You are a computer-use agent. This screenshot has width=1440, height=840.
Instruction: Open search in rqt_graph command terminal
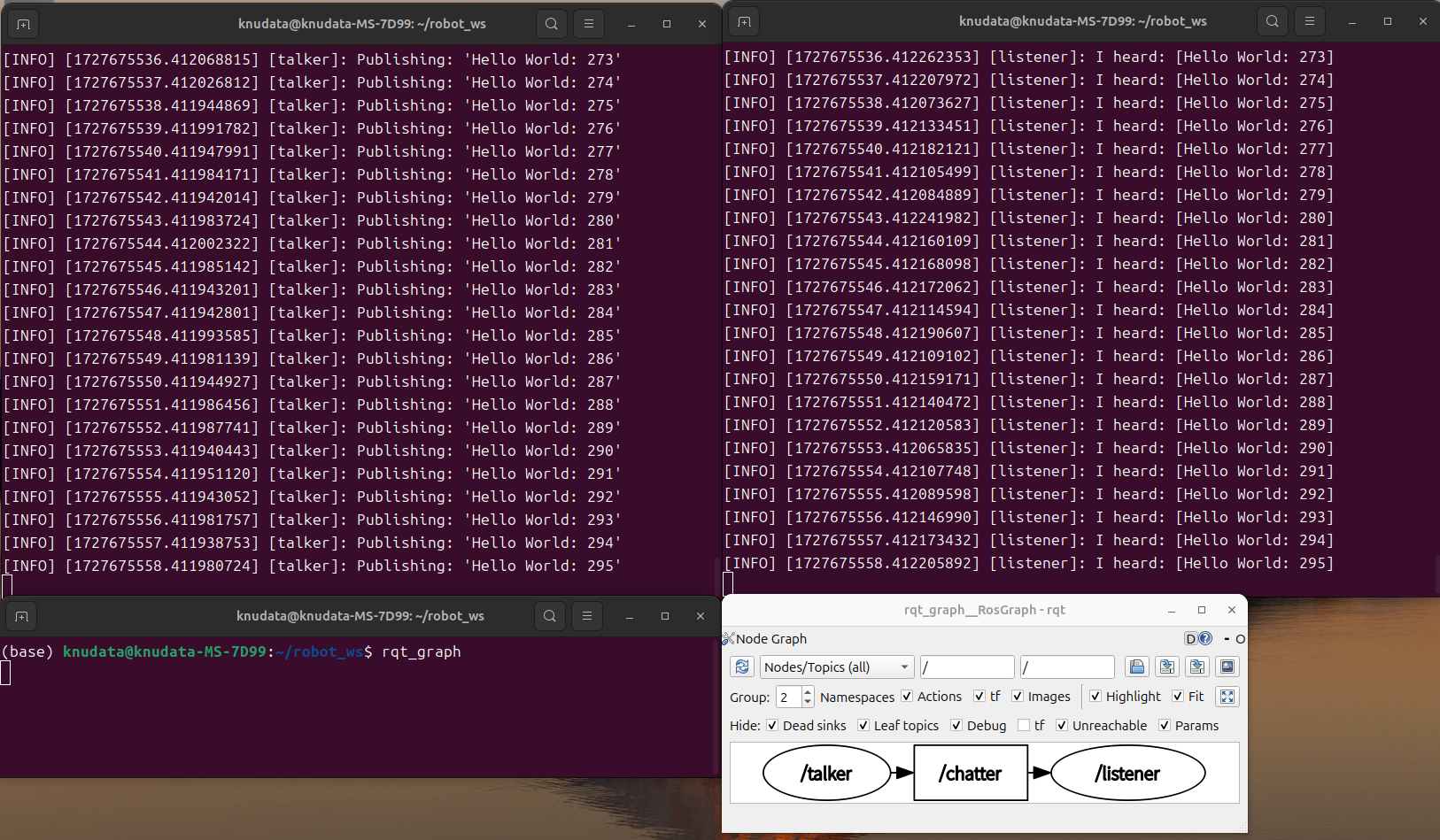click(x=550, y=616)
